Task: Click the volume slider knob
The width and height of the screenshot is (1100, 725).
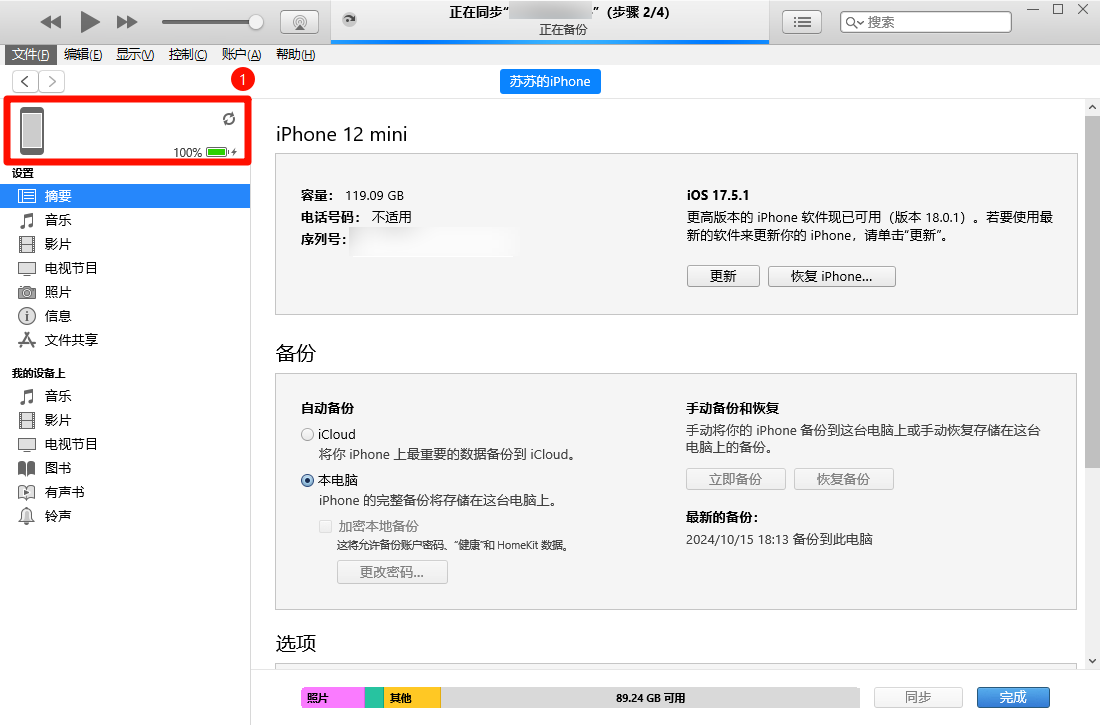Action: click(x=256, y=22)
